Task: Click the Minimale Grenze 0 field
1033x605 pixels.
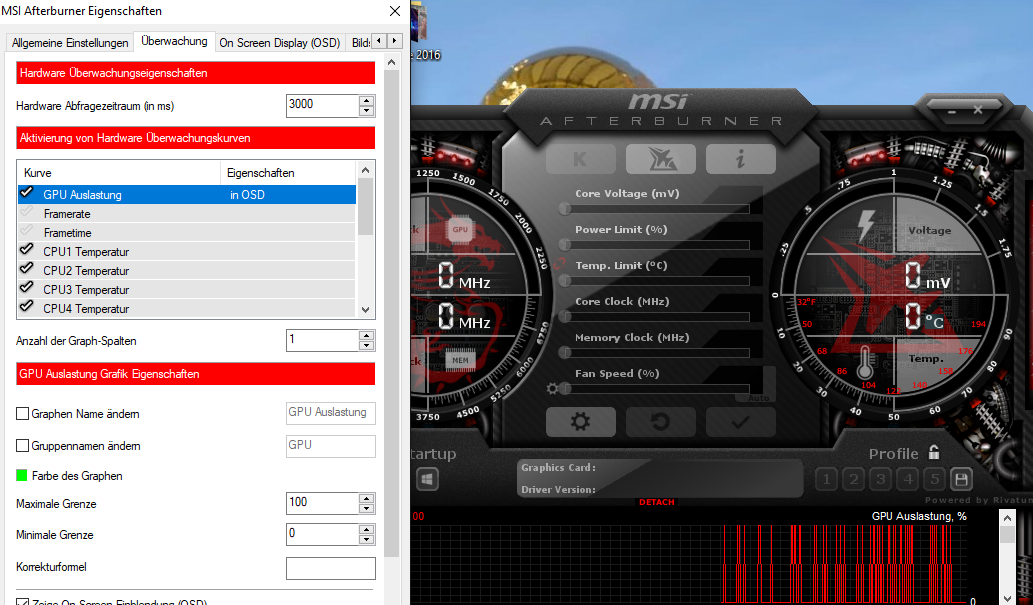Action: coord(323,534)
